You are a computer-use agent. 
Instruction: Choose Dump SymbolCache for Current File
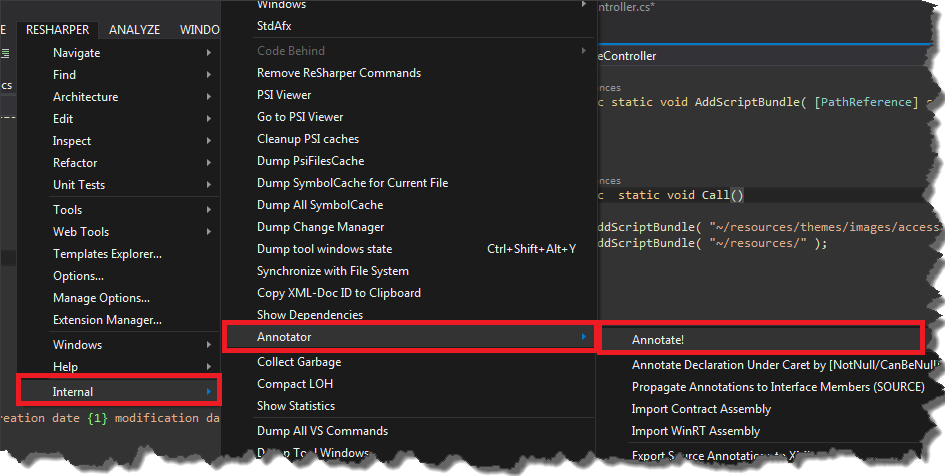tap(409, 183)
